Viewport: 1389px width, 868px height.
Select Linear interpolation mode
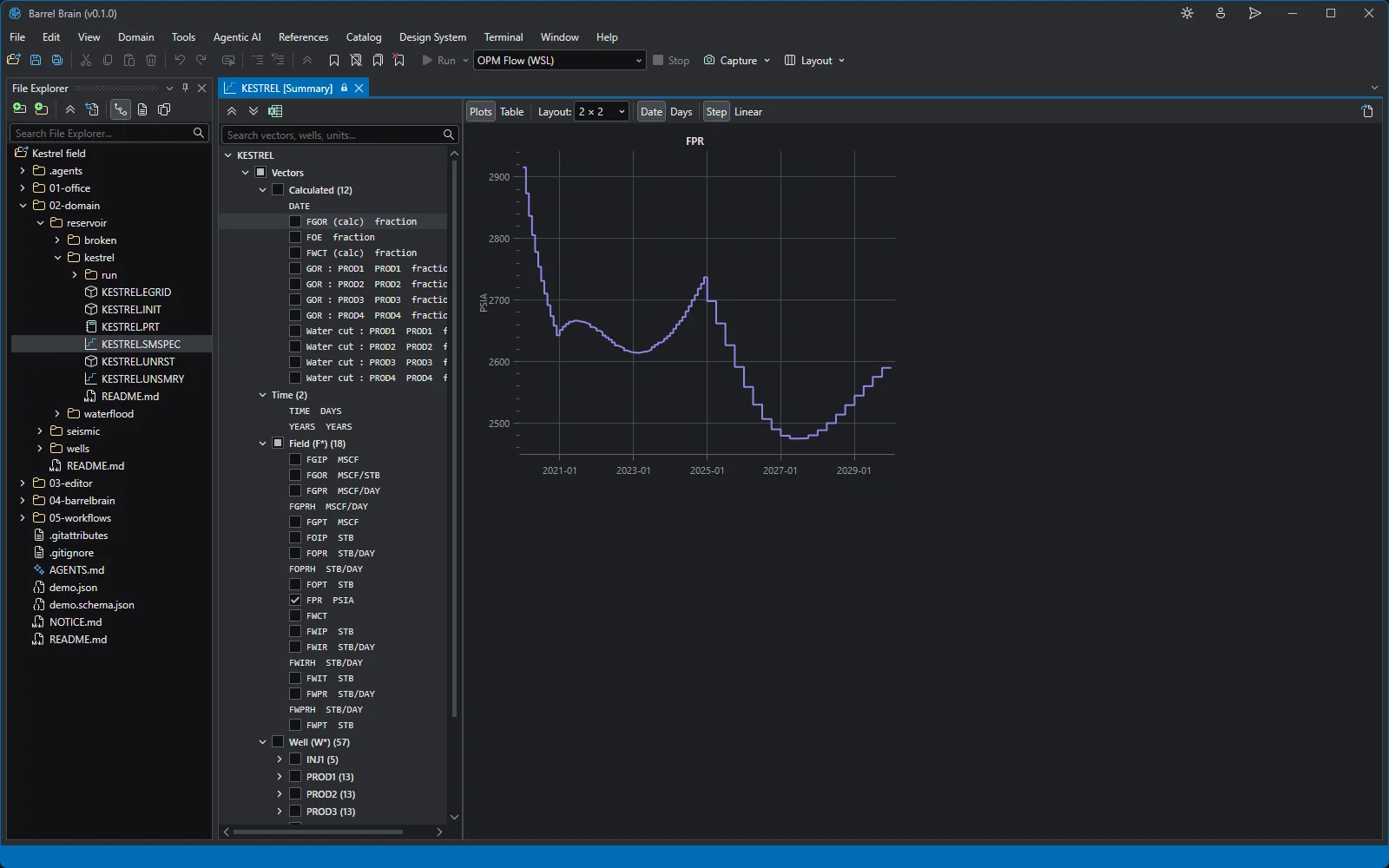748,111
